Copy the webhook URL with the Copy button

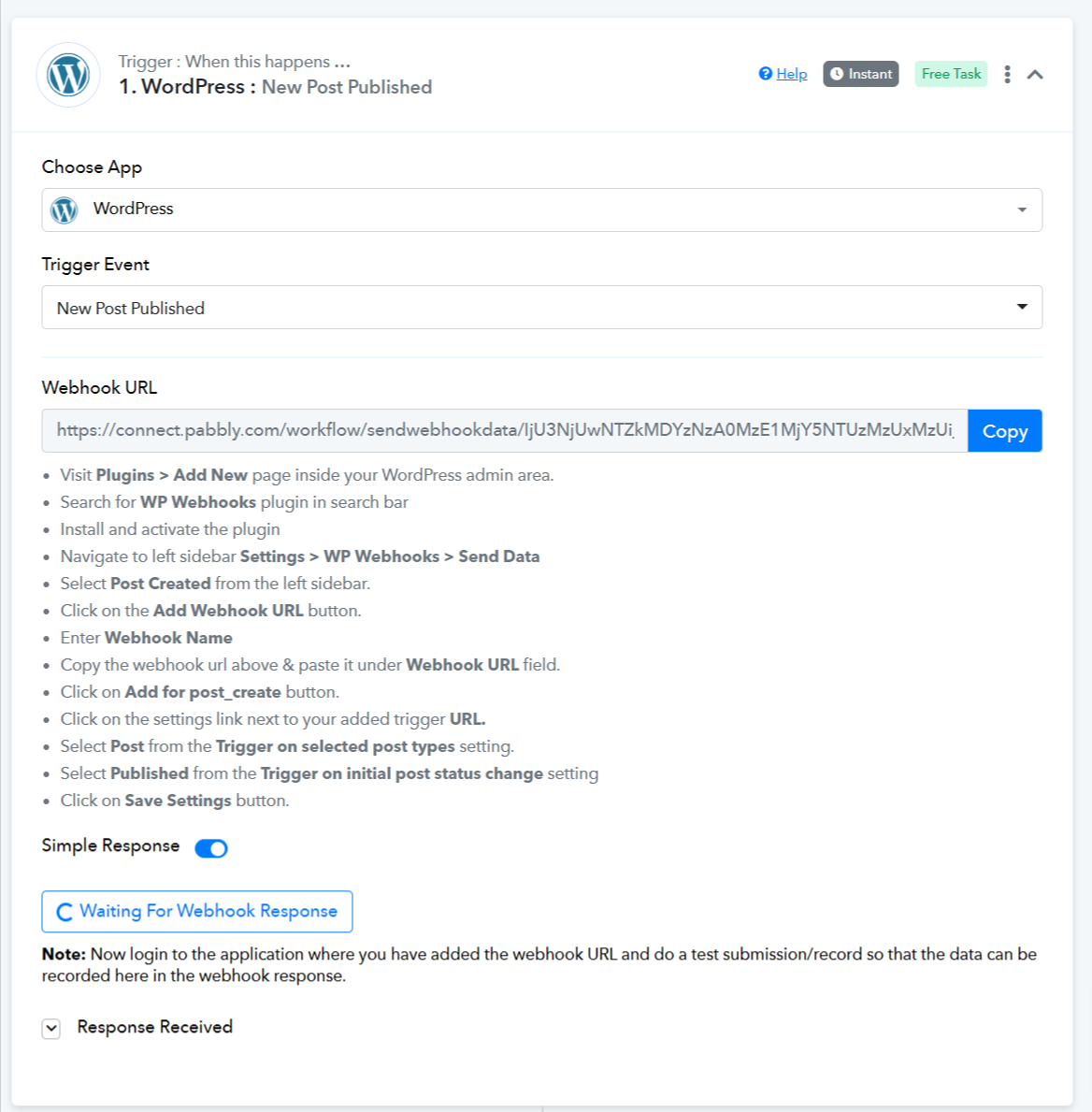[x=1005, y=430]
